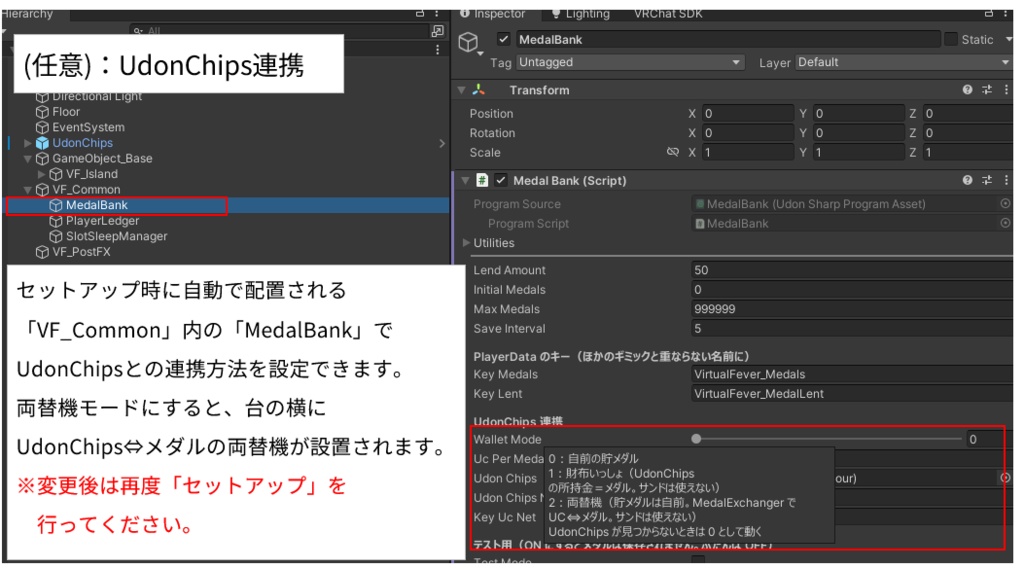Toggle the Scale constrain proportions link icon
This screenshot has height=569, width=1024.
[x=673, y=152]
